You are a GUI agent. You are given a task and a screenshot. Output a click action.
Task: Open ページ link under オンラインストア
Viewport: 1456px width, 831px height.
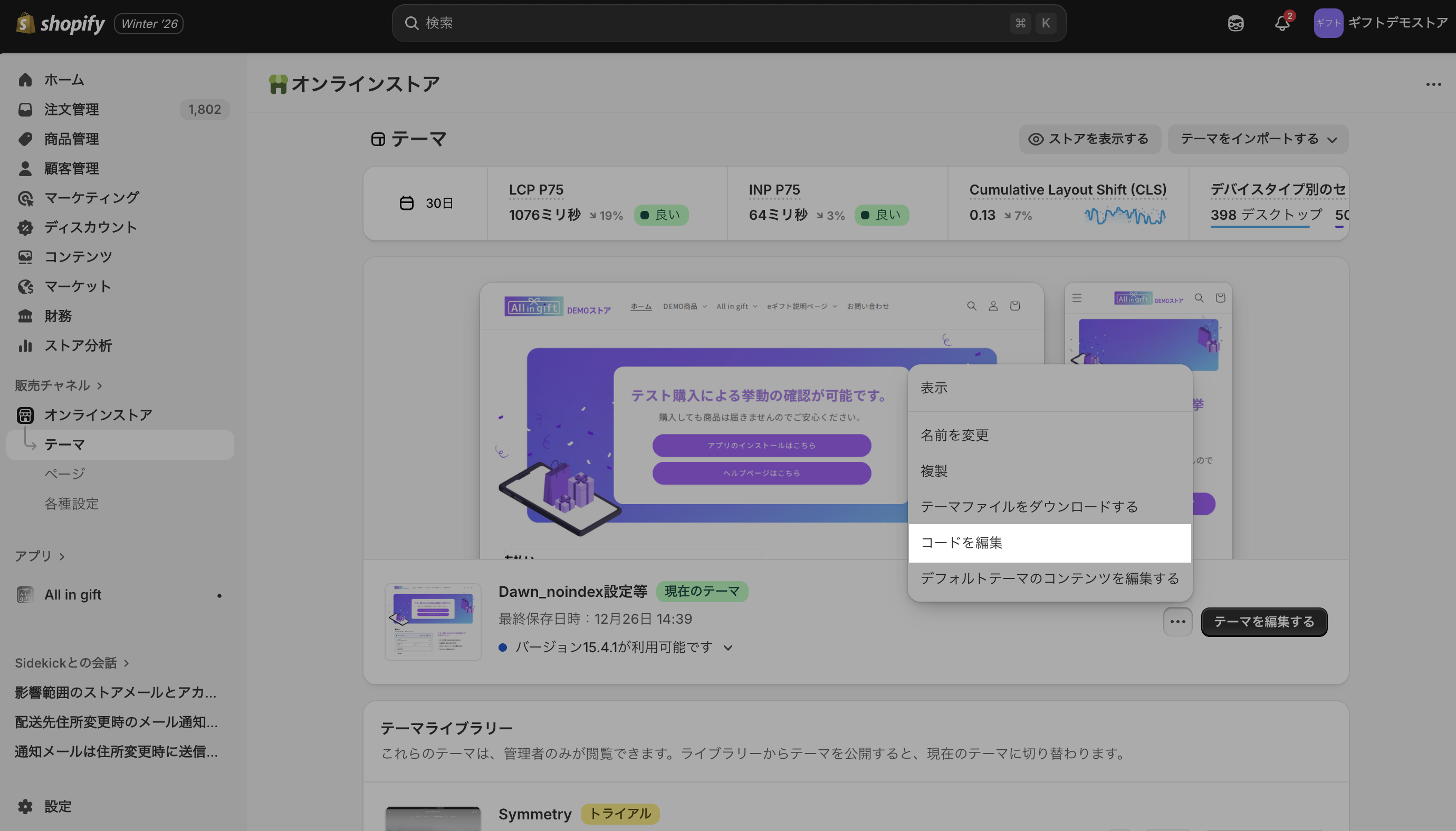(64, 474)
